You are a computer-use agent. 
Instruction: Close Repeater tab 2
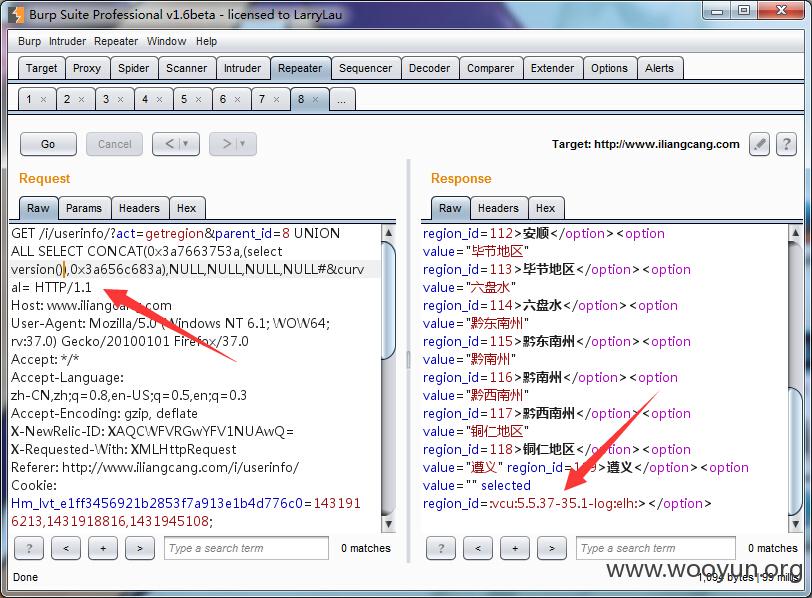click(81, 99)
